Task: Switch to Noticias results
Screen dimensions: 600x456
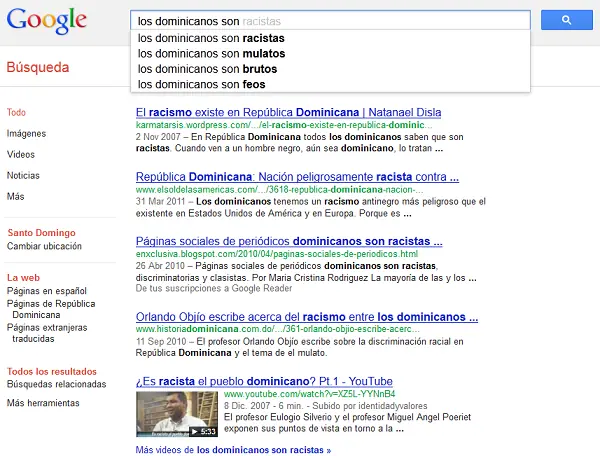Action: point(23,176)
